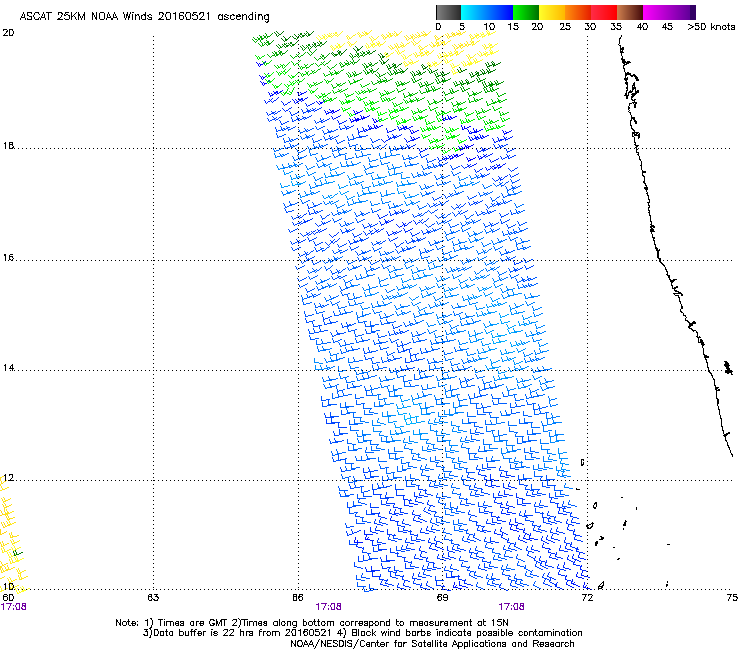Click the '17:08' time between longitudes 69 and 72
The image size is (740, 650).
[x=512, y=607]
